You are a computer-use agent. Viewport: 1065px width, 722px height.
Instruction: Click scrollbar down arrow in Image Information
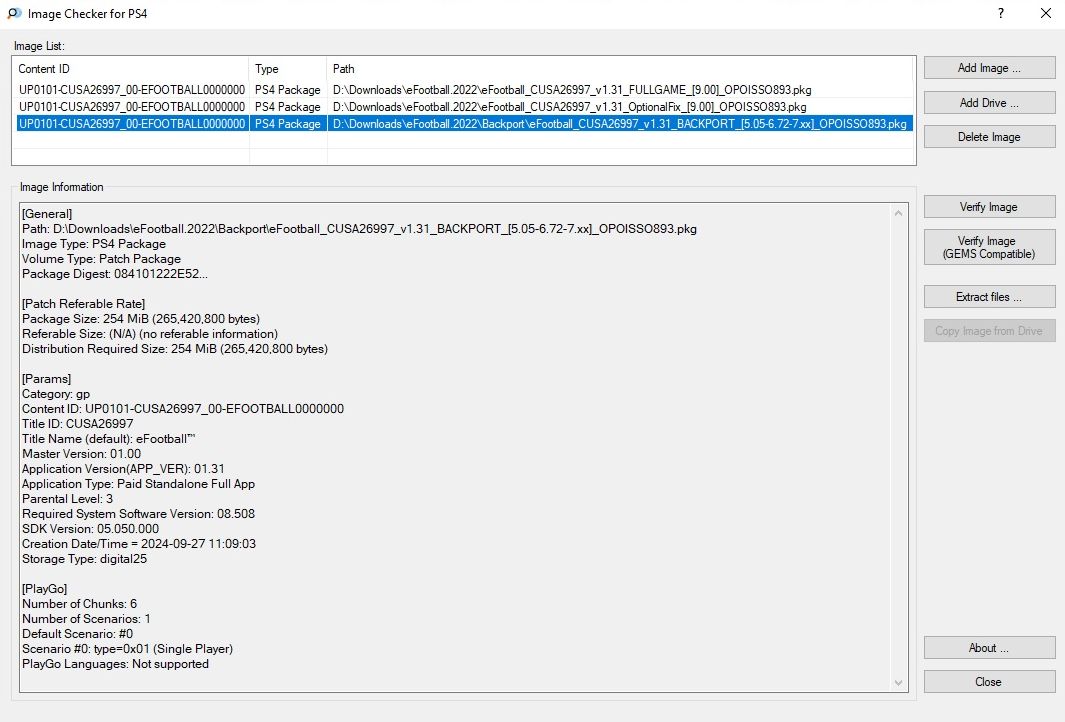tap(900, 682)
